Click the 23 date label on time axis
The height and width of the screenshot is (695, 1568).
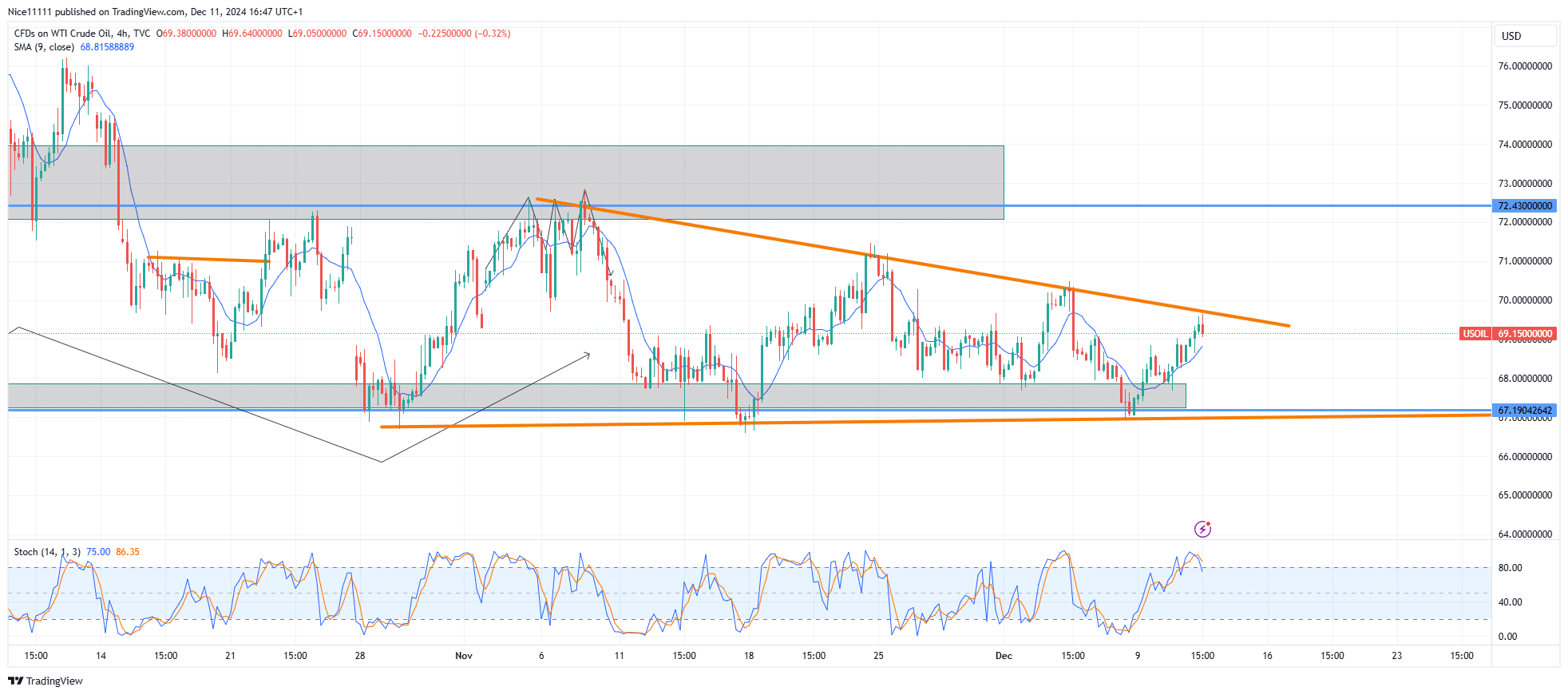(1397, 656)
